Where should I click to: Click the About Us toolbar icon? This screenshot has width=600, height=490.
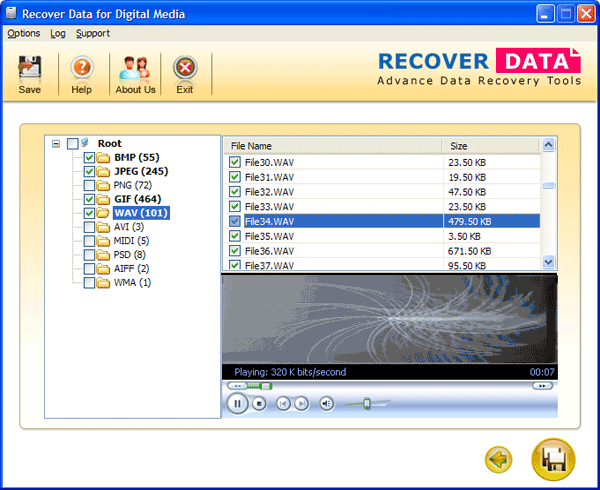[x=135, y=68]
